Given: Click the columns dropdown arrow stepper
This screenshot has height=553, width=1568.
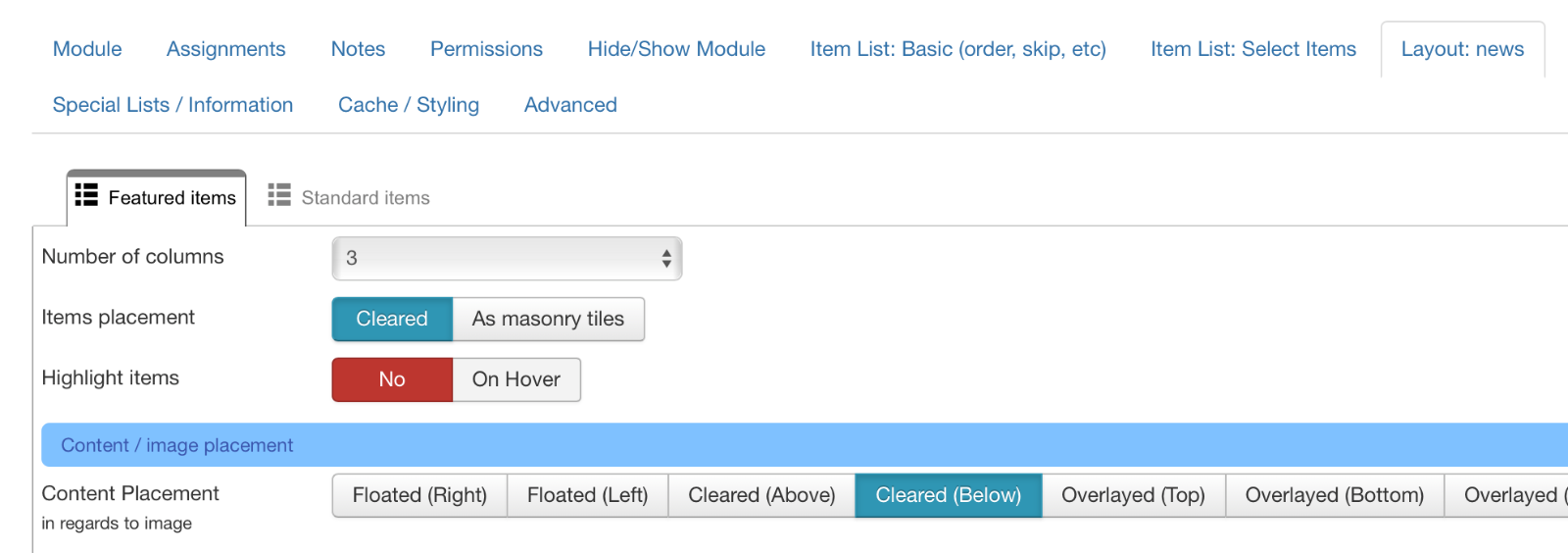Looking at the screenshot, I should [x=666, y=259].
